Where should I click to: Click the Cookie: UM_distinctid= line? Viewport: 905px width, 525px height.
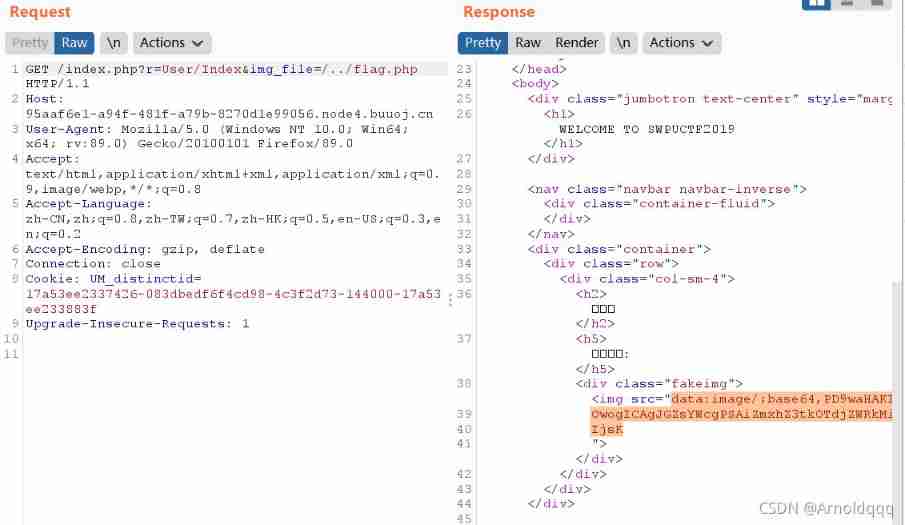click(x=113, y=279)
